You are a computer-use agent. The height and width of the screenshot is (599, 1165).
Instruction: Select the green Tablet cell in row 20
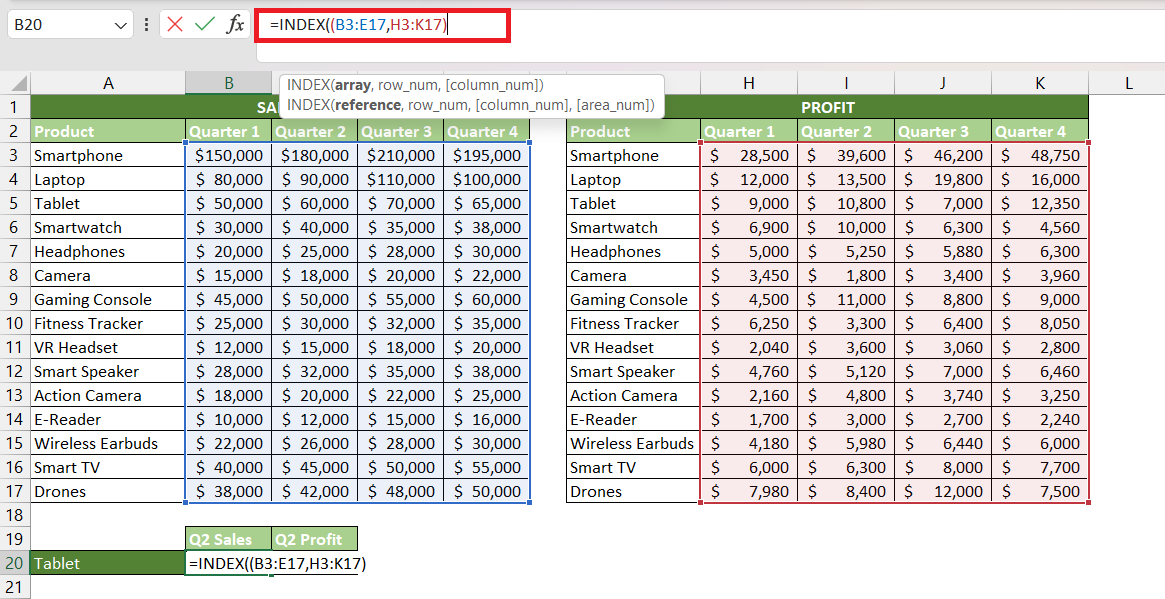click(108, 563)
